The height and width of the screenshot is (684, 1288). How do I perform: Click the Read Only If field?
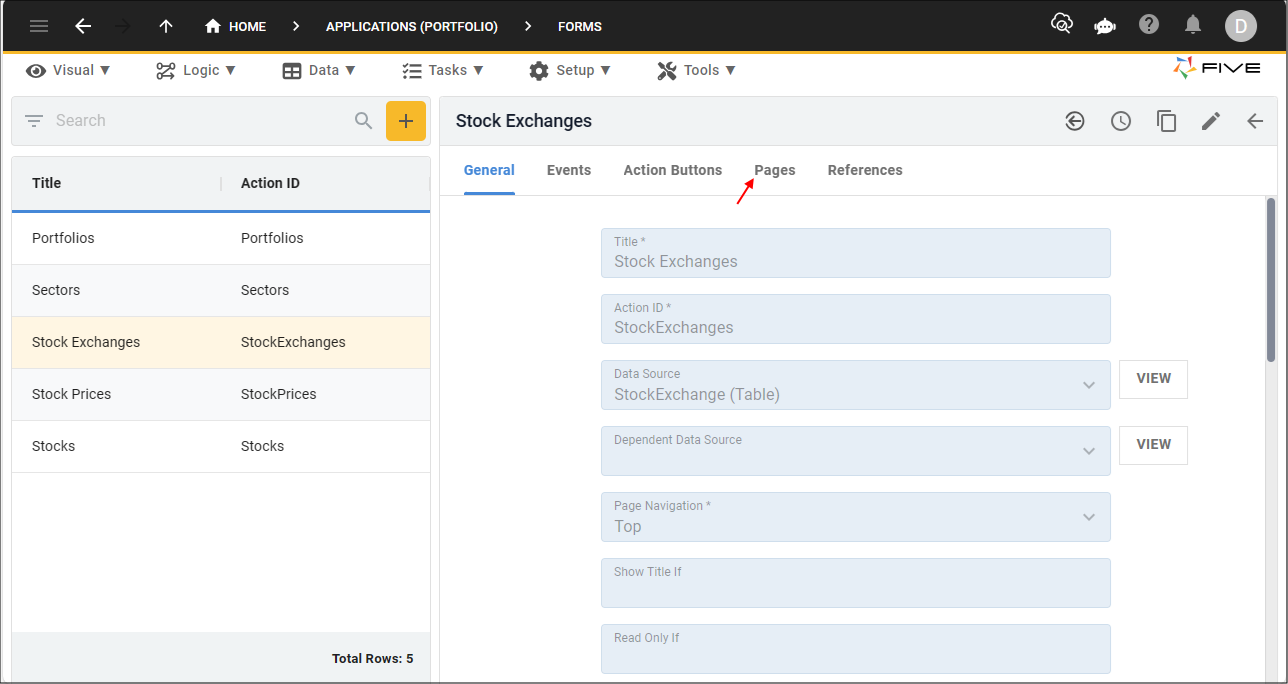pos(856,649)
